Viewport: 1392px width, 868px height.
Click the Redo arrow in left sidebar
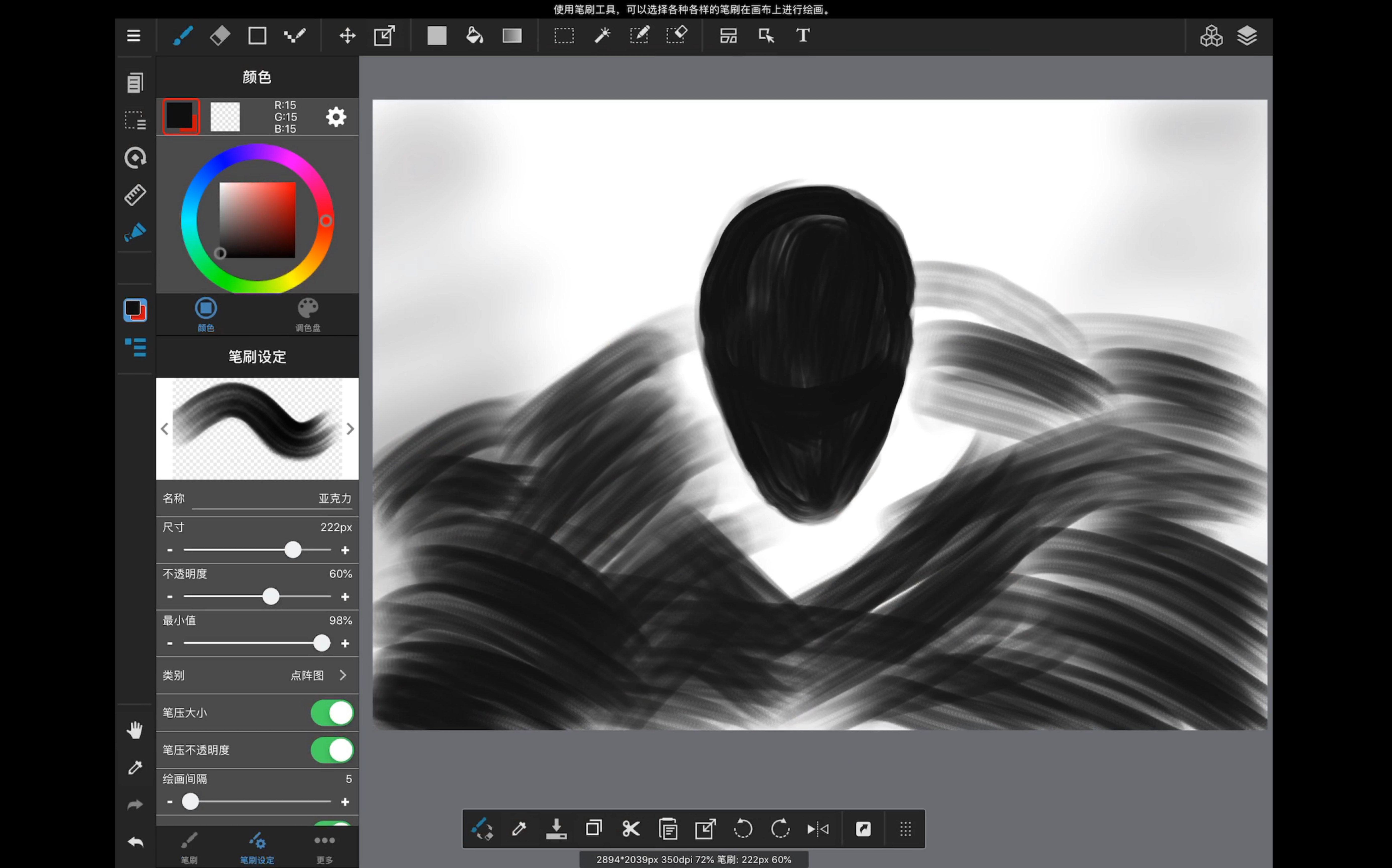135,805
